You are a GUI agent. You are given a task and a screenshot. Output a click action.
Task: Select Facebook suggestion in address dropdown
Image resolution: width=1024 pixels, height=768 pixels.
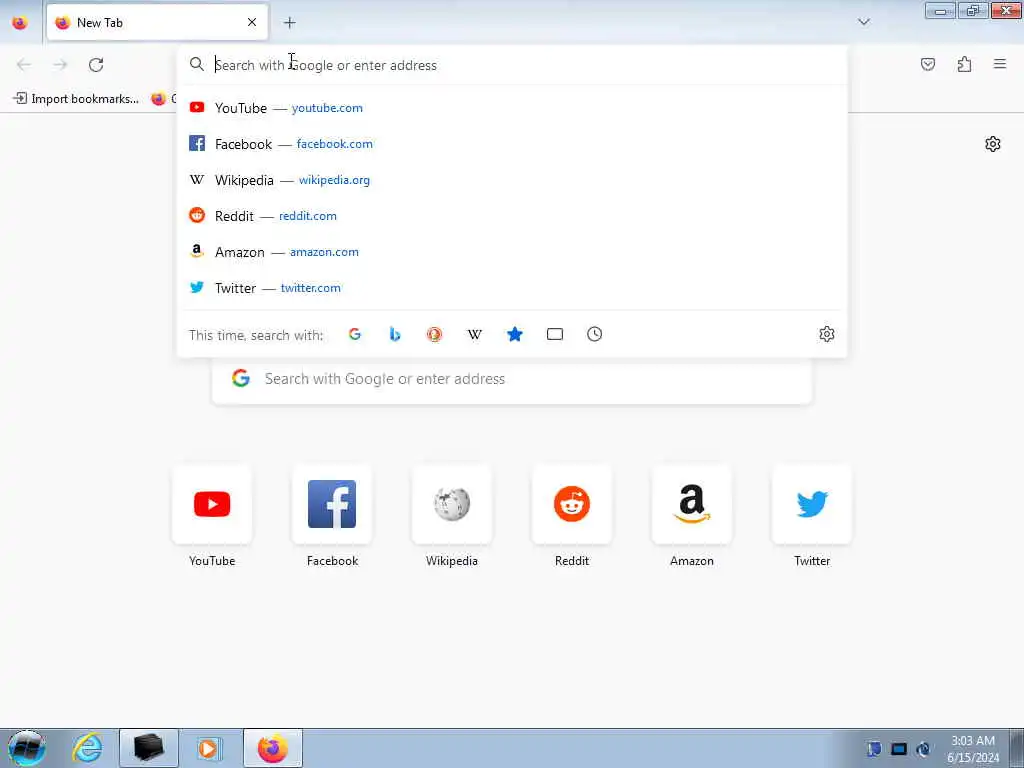click(x=512, y=144)
